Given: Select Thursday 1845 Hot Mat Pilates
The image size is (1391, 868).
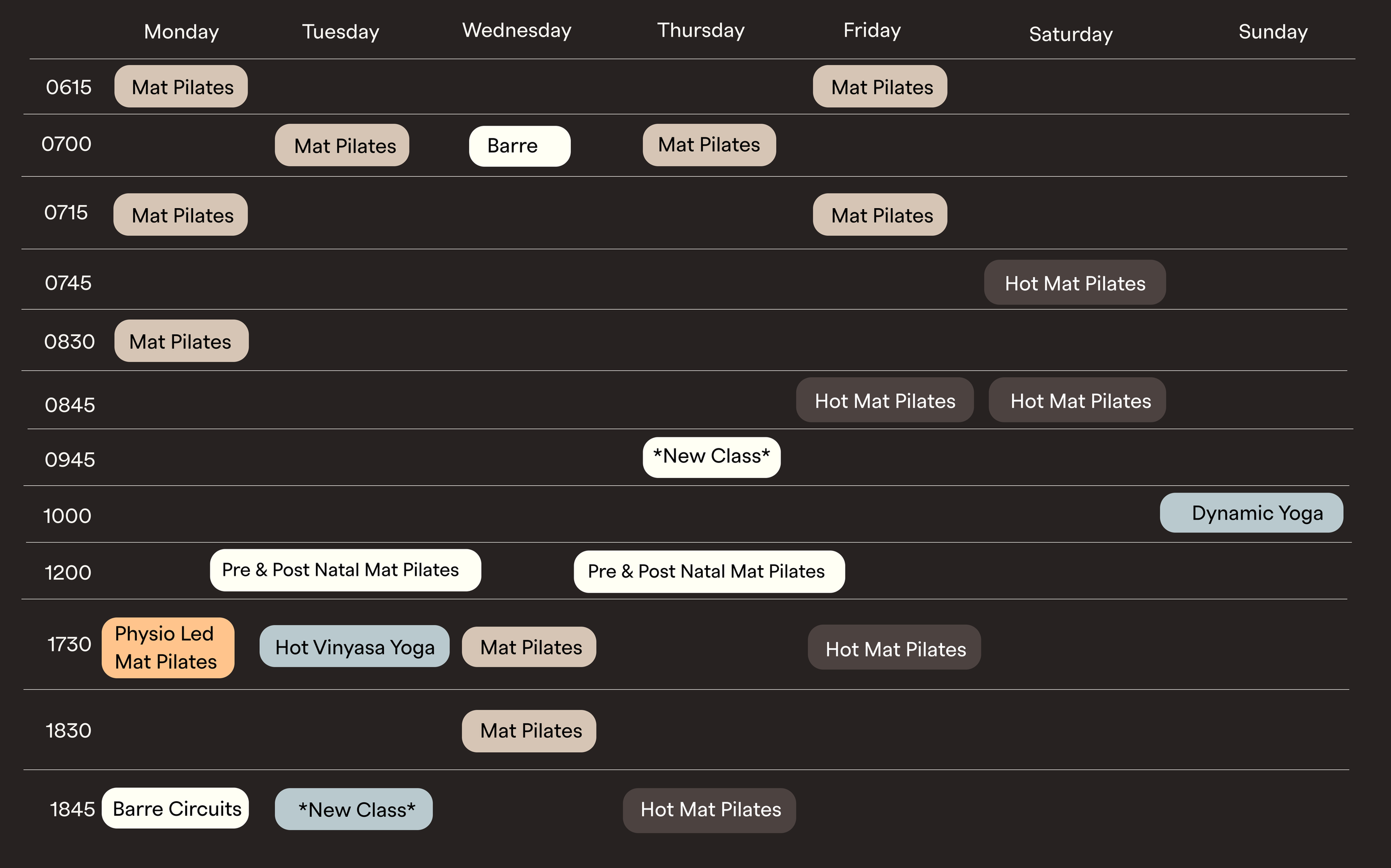Looking at the screenshot, I should point(709,811).
